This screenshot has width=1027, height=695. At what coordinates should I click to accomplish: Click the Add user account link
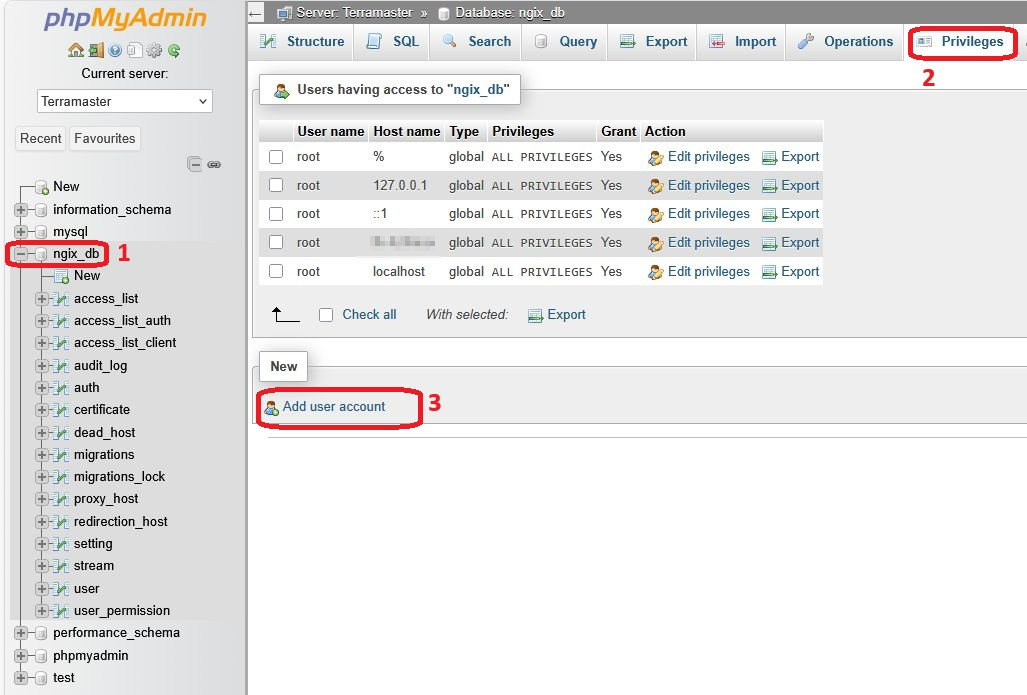(333, 407)
